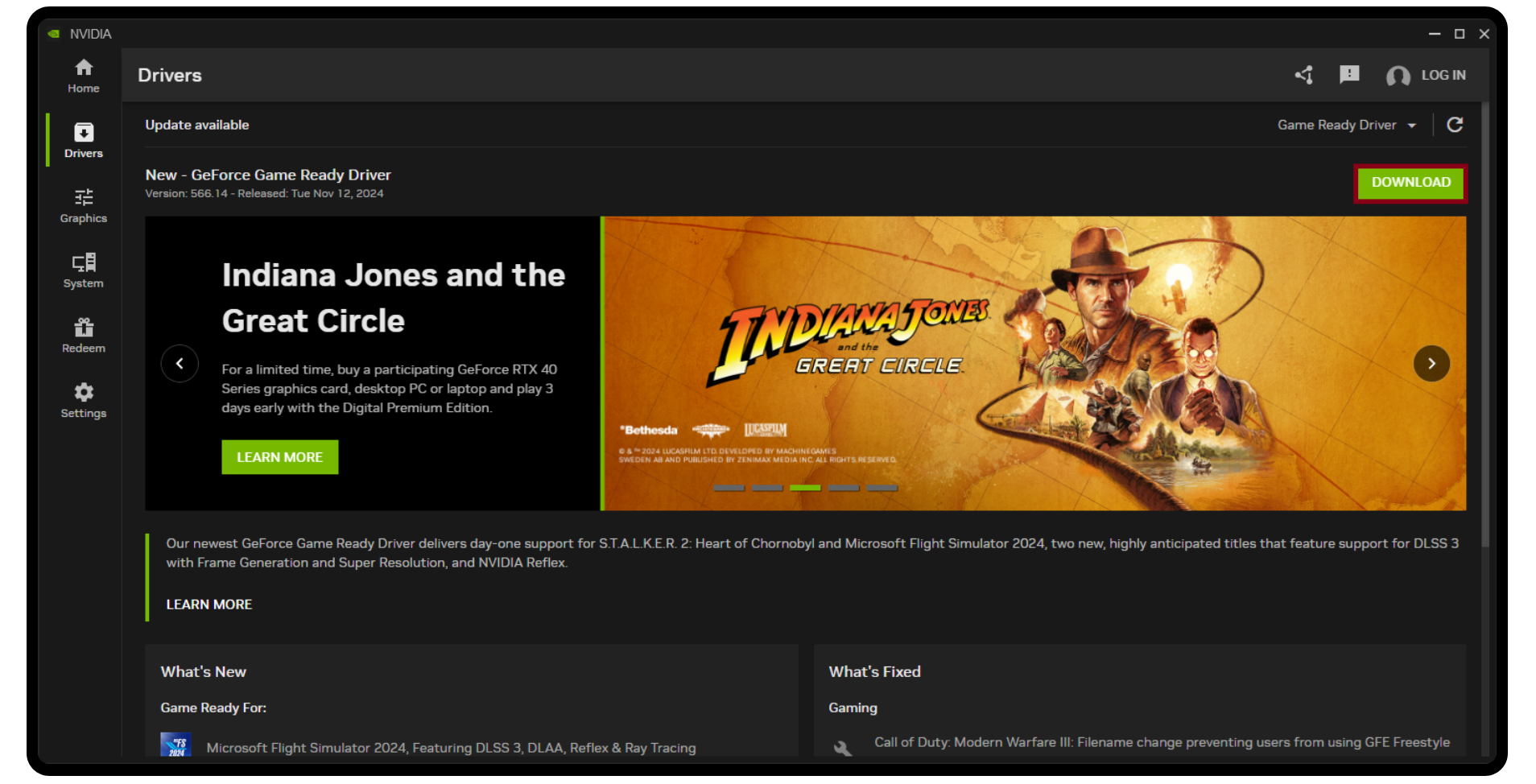The width and height of the screenshot is (1536, 784).
Task: Click the wrench icon under Gaming
Action: click(x=843, y=748)
